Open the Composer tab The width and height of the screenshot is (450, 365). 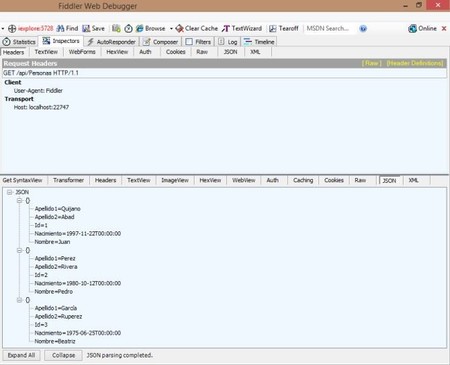point(161,42)
